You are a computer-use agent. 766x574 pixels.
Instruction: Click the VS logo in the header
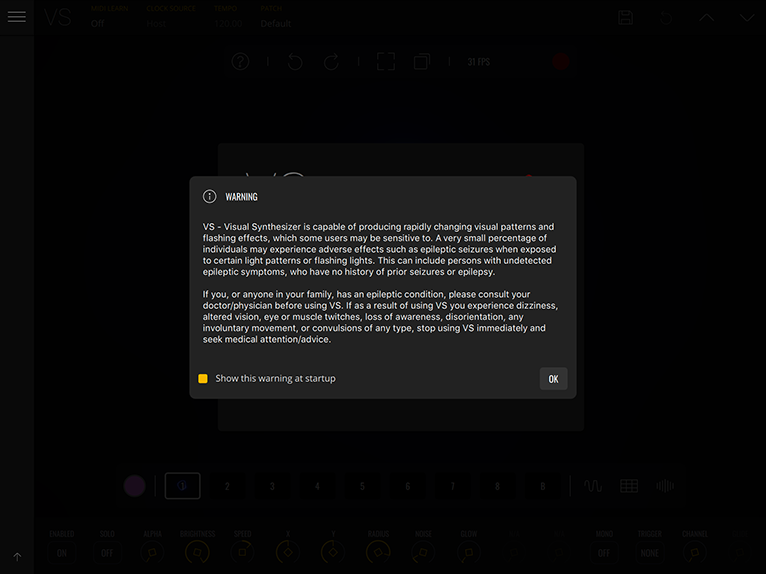[58, 17]
